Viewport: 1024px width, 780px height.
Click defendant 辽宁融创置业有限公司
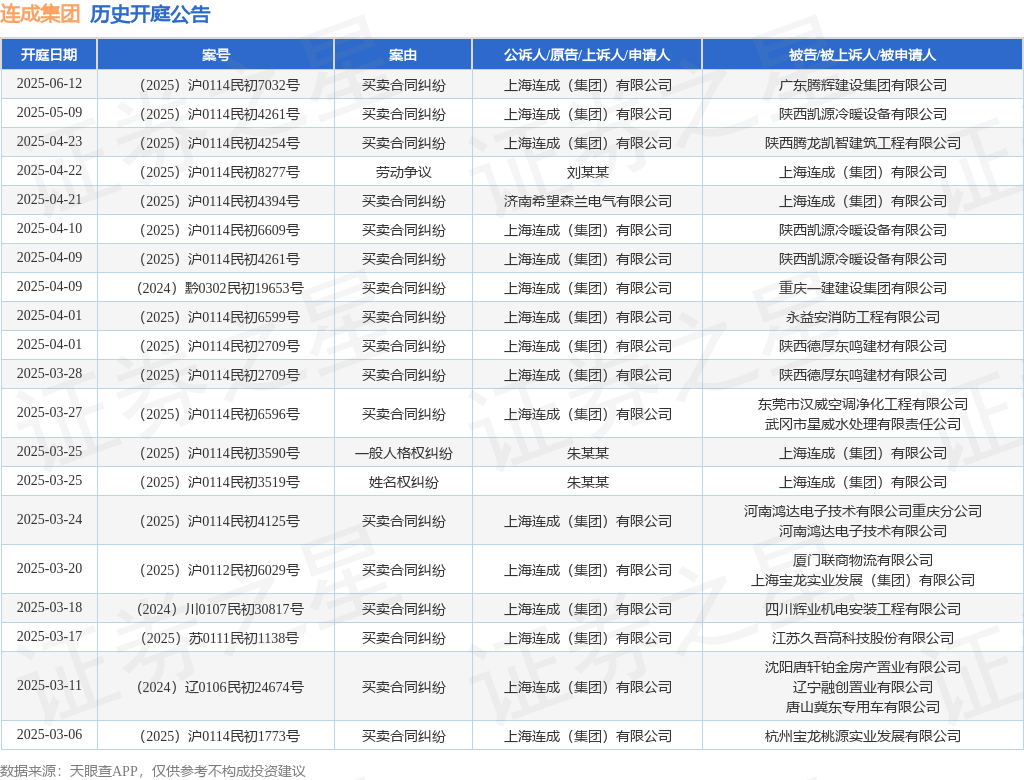pyautogui.click(x=863, y=687)
